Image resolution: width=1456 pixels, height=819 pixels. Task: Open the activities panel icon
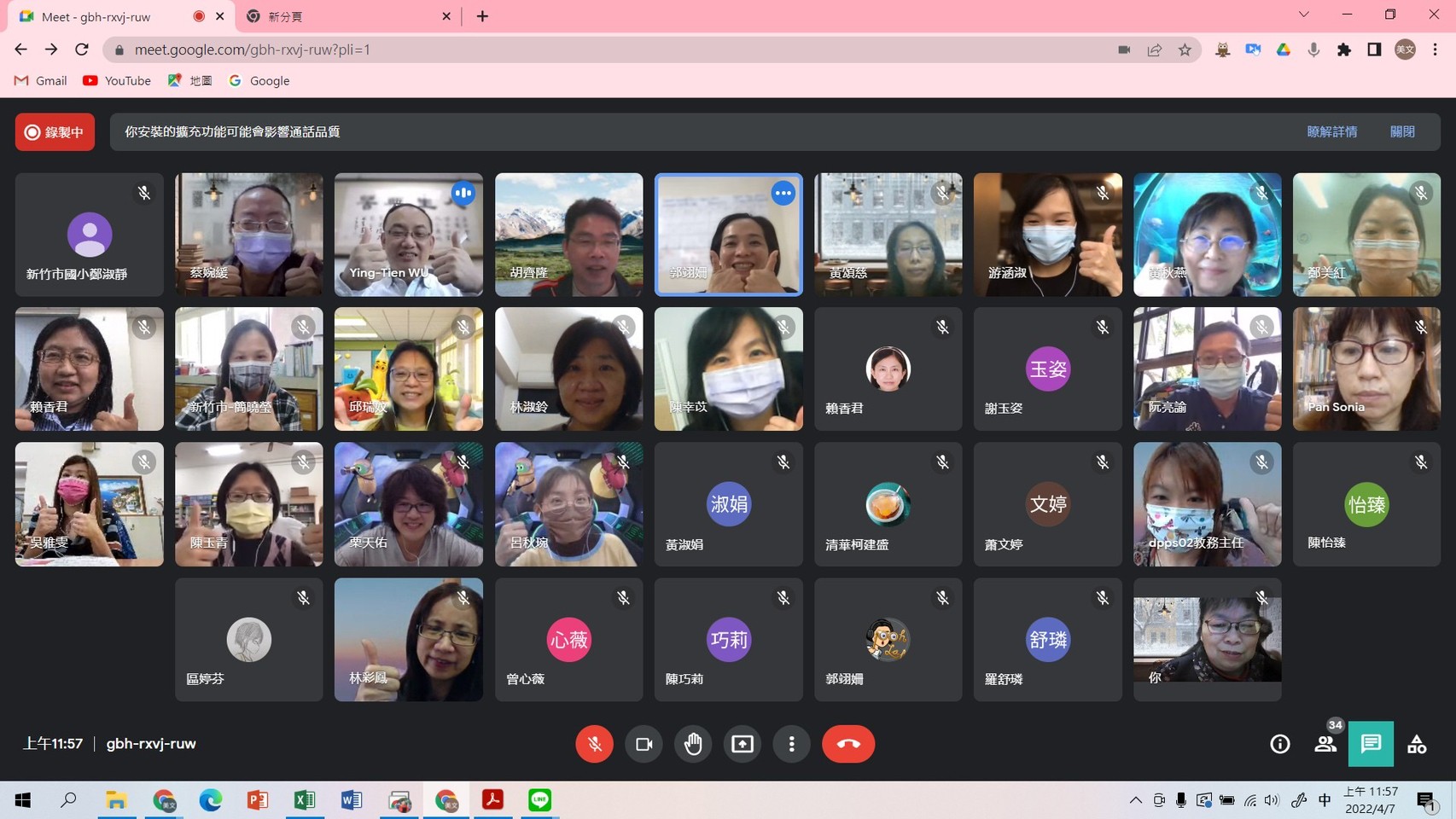click(1417, 744)
